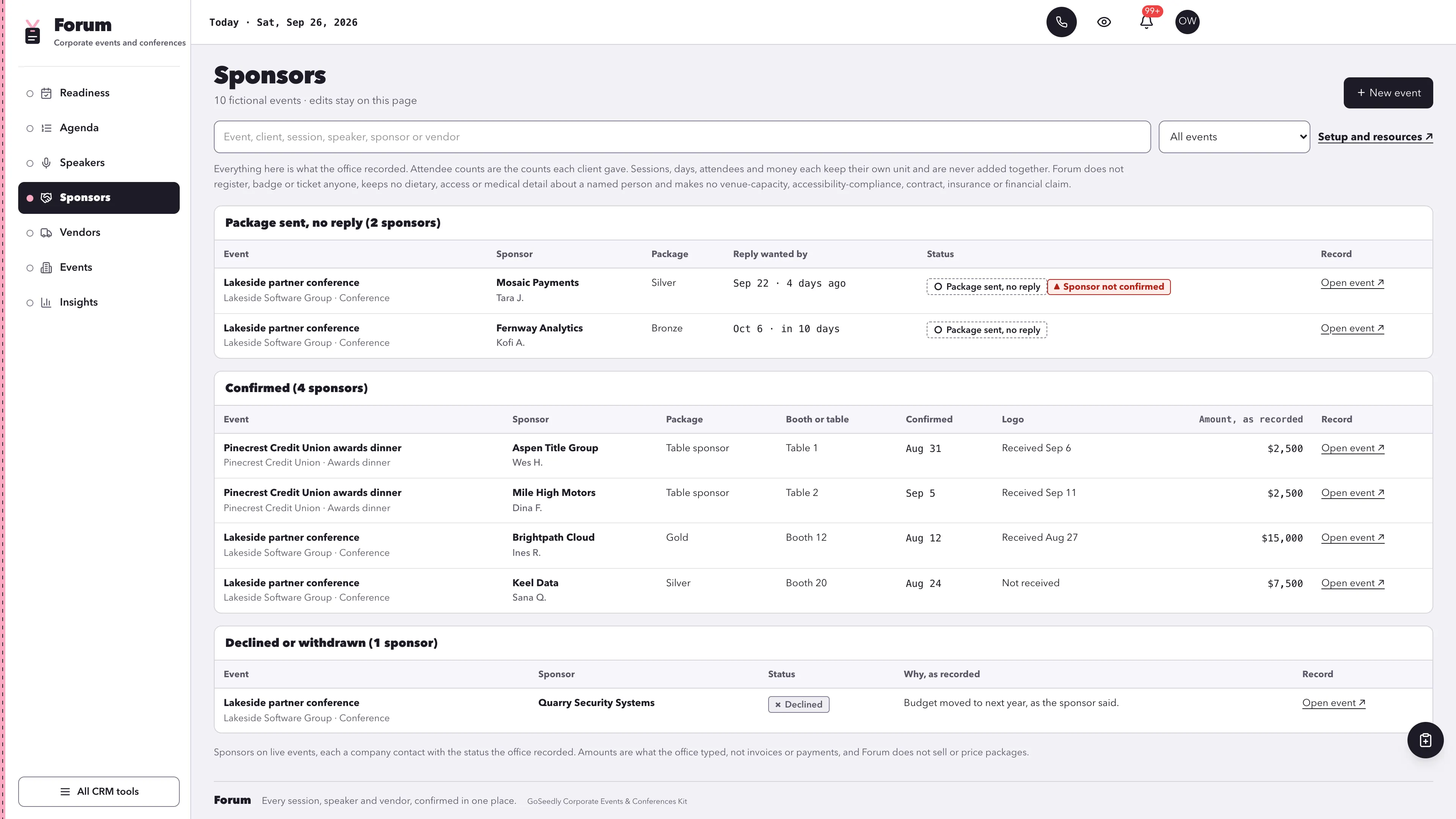
Task: Click the hamburger icon on All CRM tools
Action: click(65, 791)
